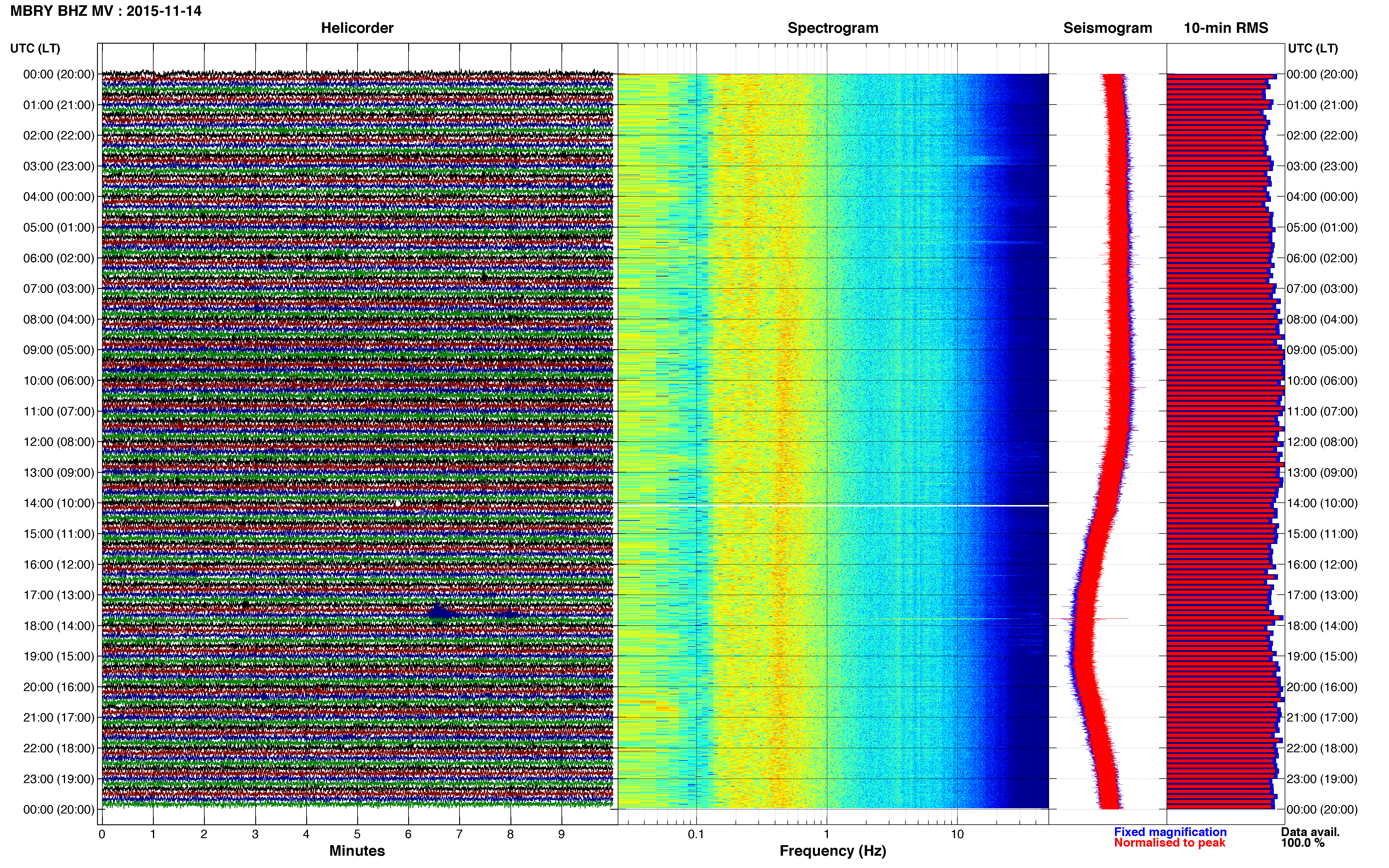The image size is (1389, 868).
Task: Click the '100.0 %' data availability value
Action: pos(1303,843)
